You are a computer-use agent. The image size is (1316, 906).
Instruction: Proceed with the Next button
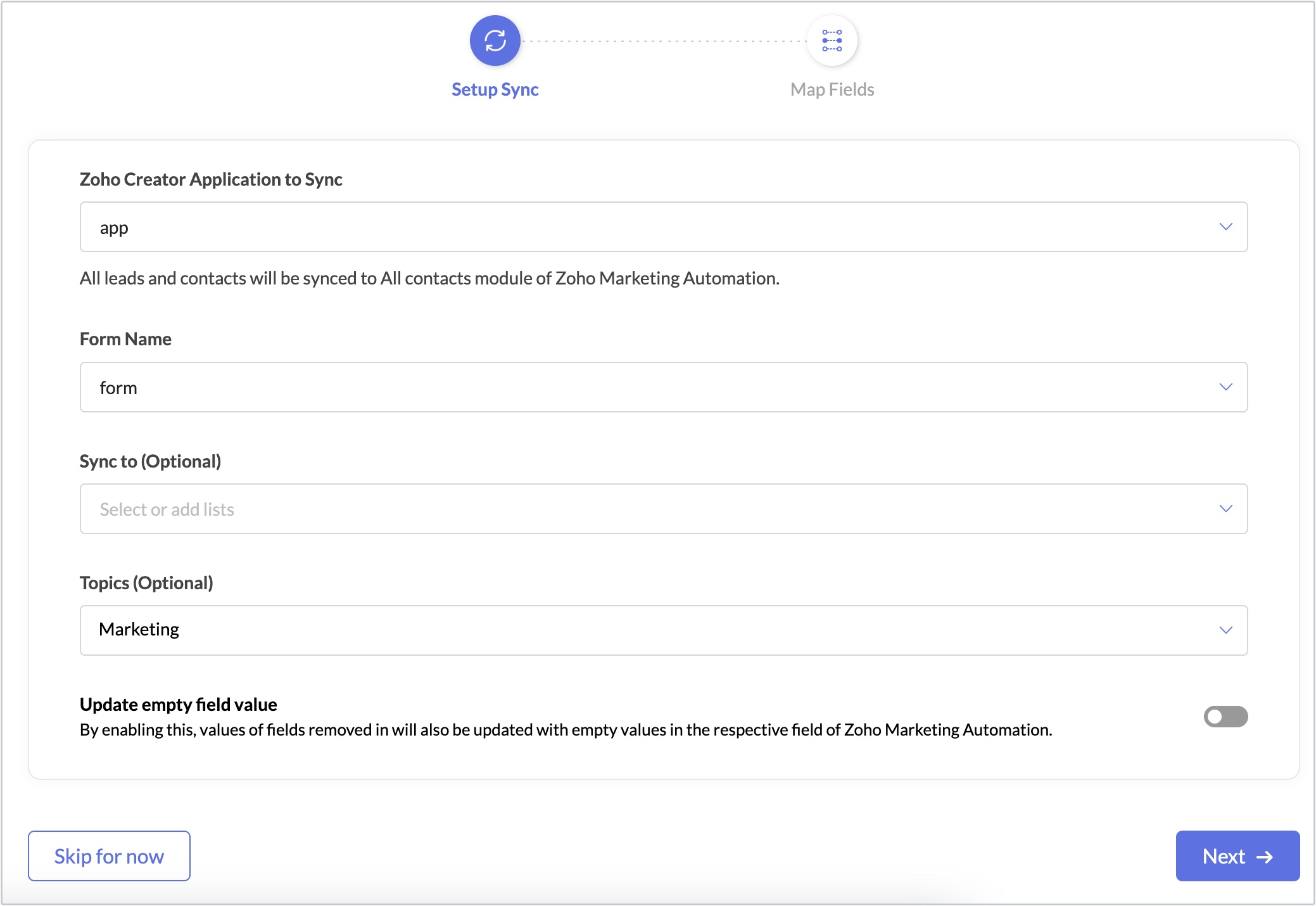tap(1237, 856)
